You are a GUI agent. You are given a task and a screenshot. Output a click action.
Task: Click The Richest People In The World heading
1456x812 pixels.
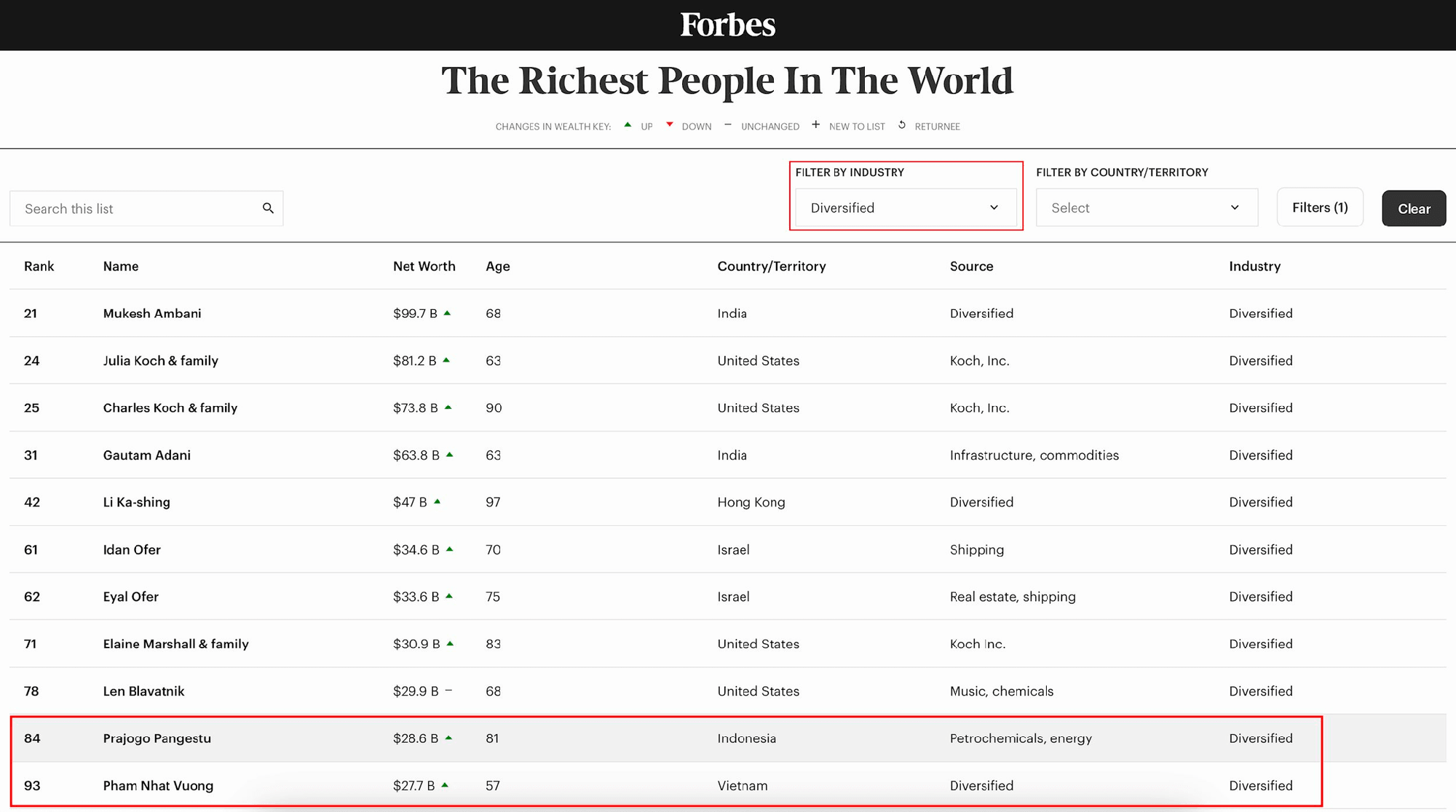coord(727,80)
